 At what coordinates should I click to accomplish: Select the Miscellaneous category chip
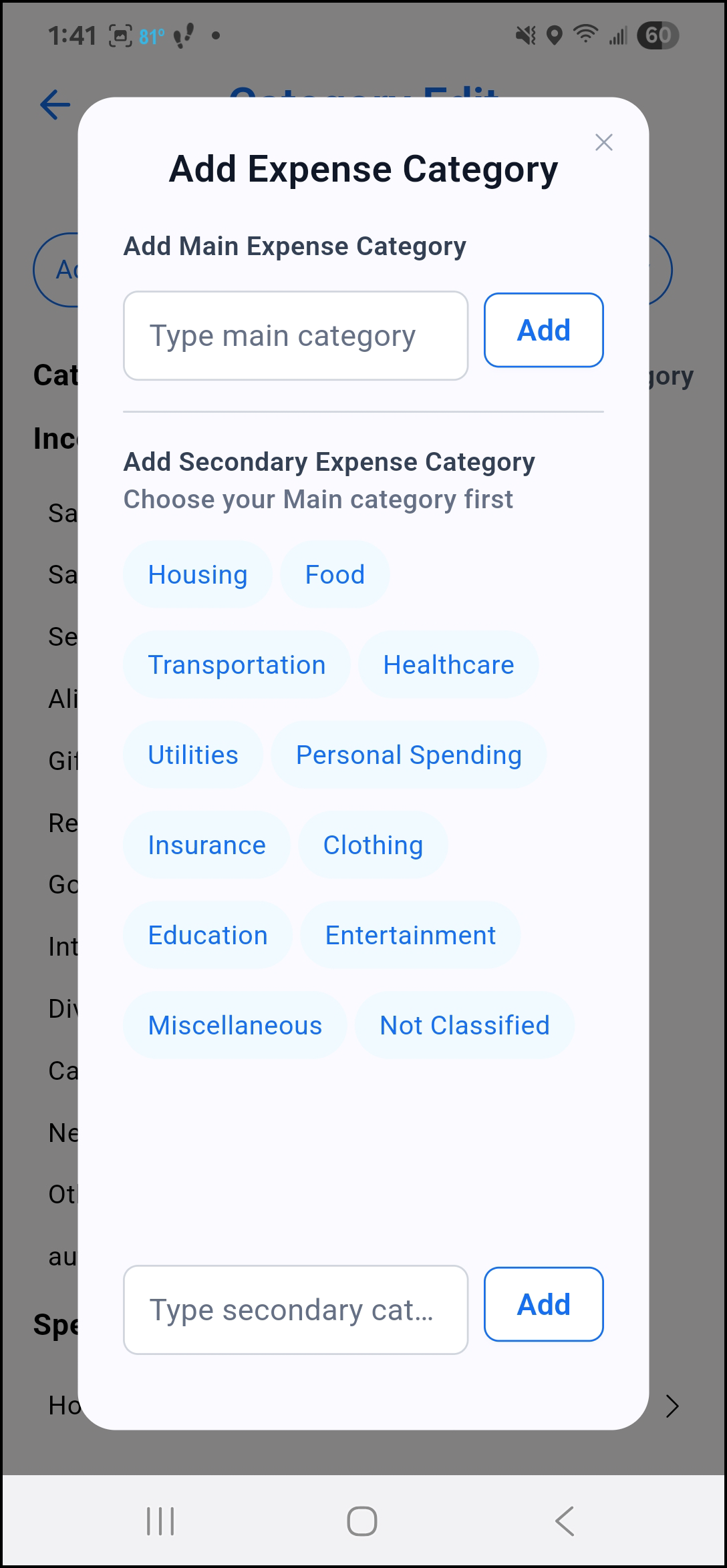(235, 1025)
